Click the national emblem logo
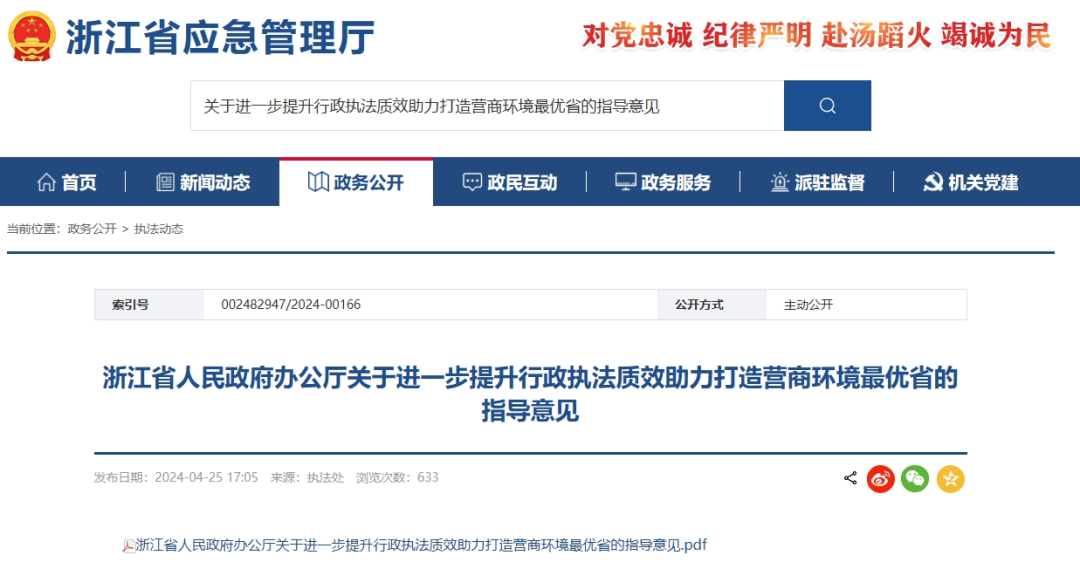 tap(32, 36)
